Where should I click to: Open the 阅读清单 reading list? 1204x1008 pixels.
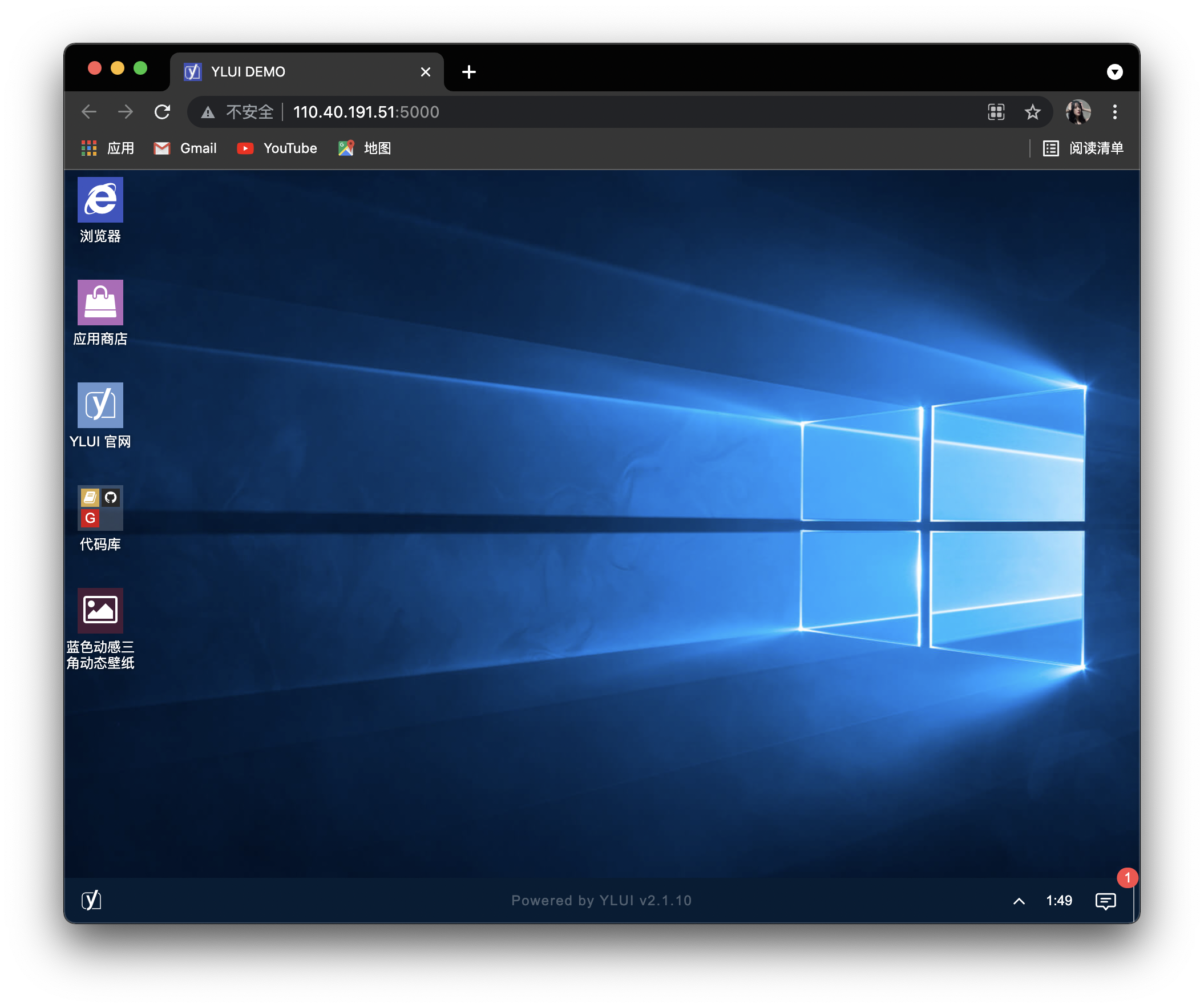[x=1083, y=148]
